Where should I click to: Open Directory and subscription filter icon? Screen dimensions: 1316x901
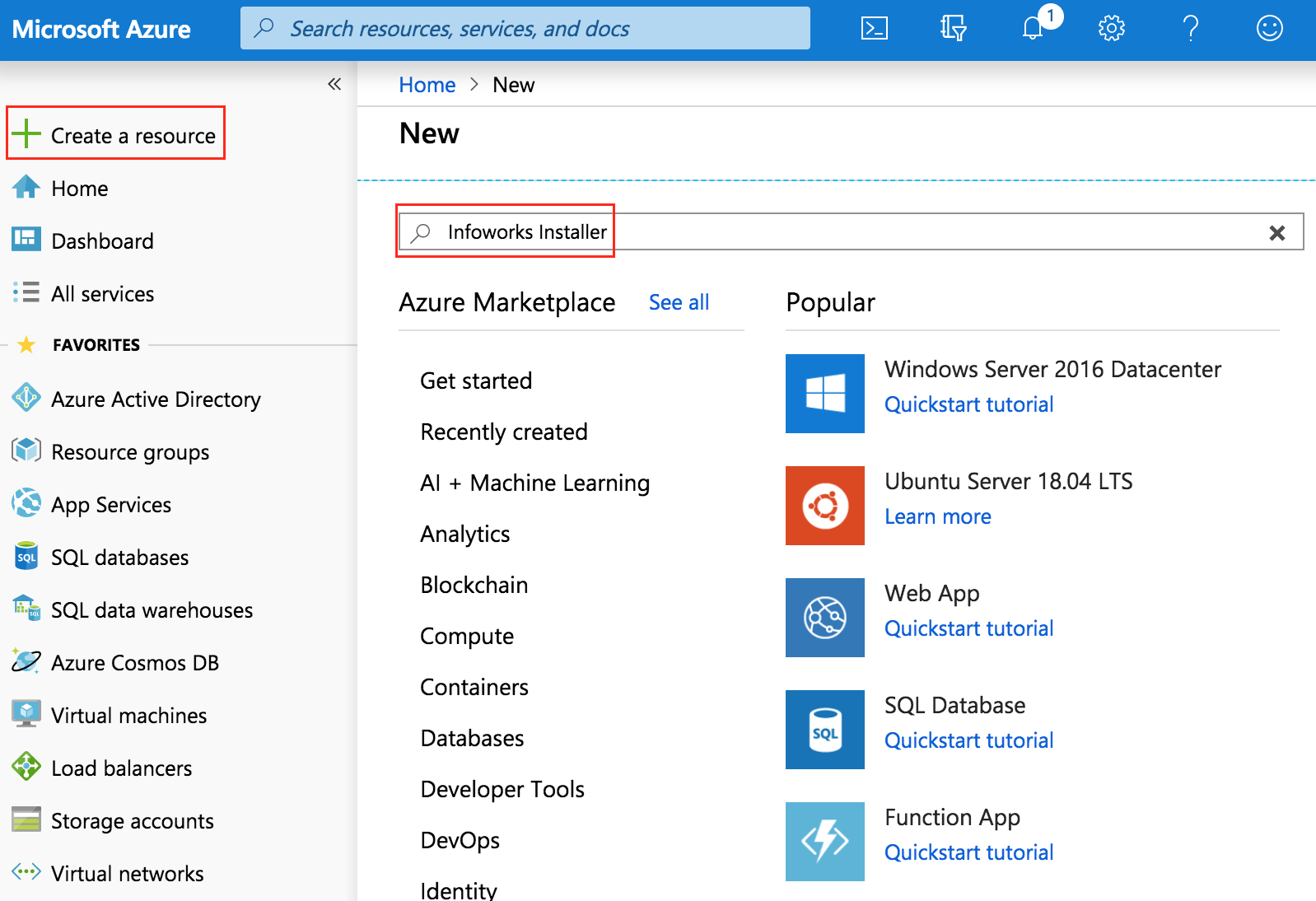coord(953,29)
